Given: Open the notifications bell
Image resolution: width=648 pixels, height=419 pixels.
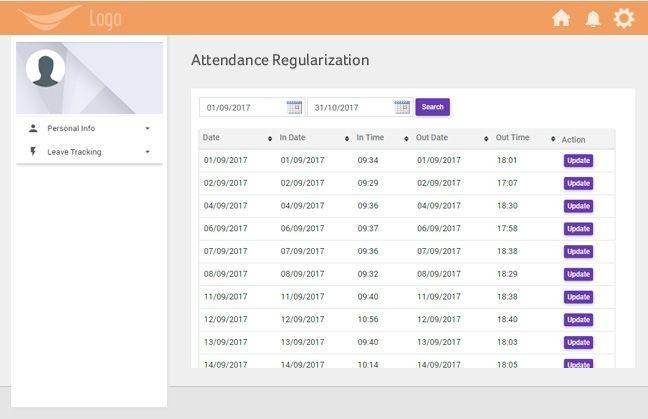Looking at the screenshot, I should pos(593,18).
